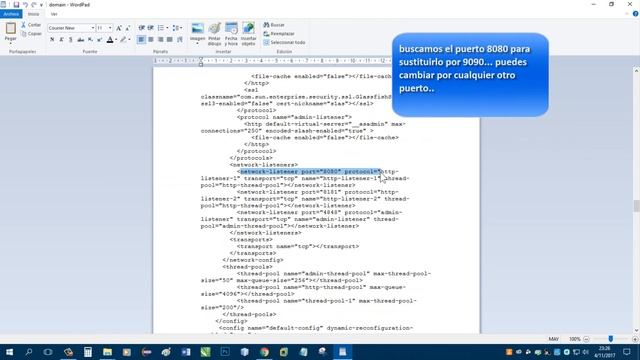Switch to the Ver tab
Image resolution: width=640 pixels, height=360 pixels.
click(x=54, y=14)
